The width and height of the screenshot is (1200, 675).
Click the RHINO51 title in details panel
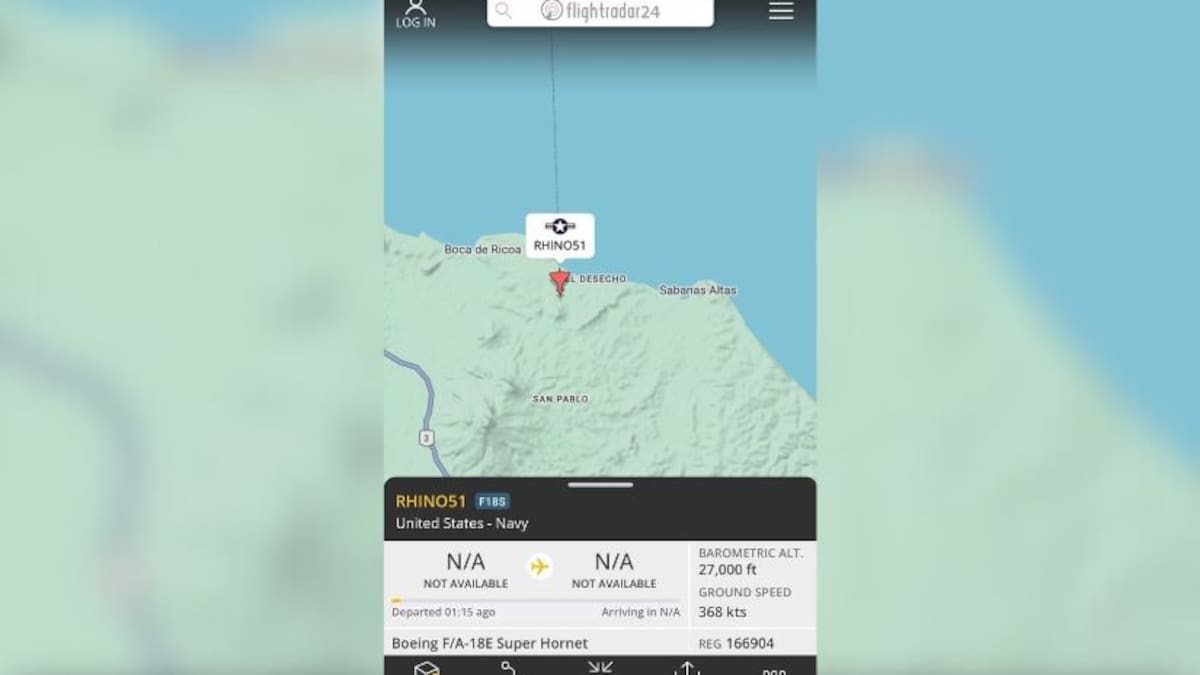431,501
